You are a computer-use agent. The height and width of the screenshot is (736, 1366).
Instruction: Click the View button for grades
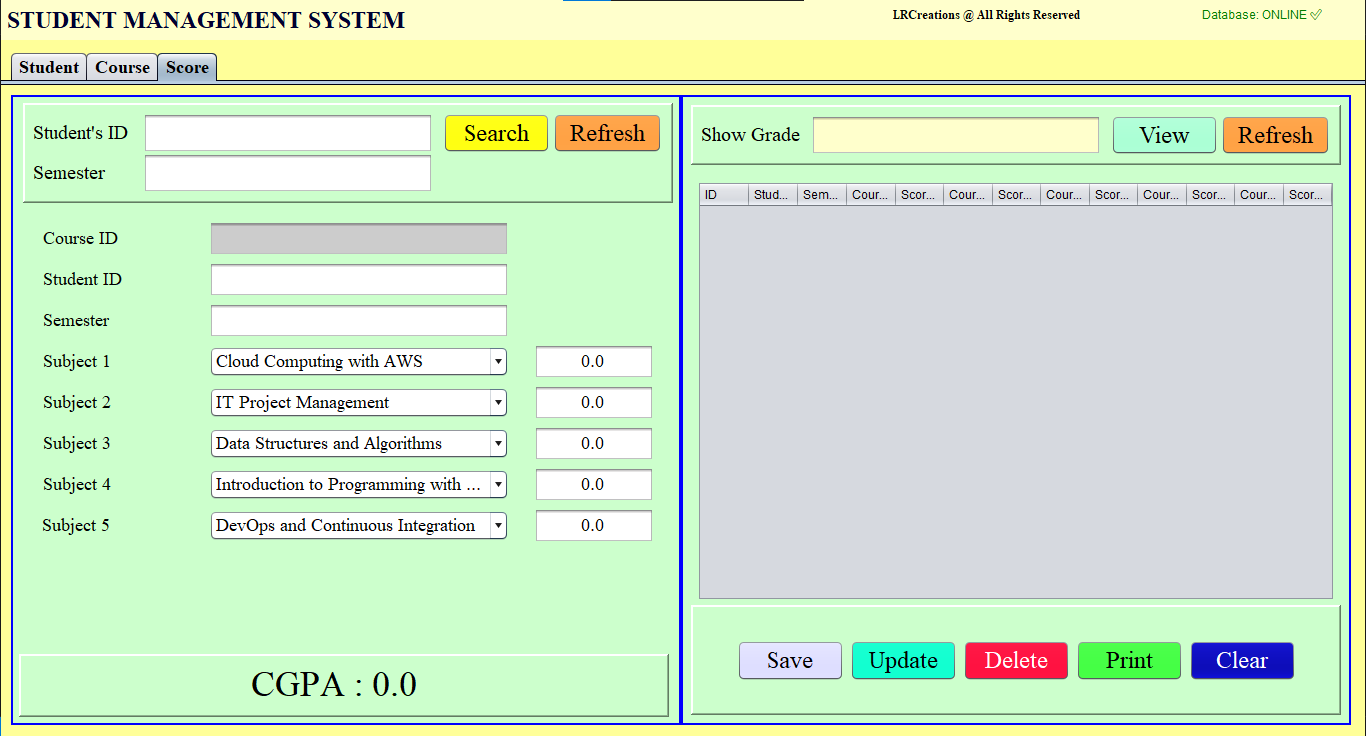(x=1164, y=135)
